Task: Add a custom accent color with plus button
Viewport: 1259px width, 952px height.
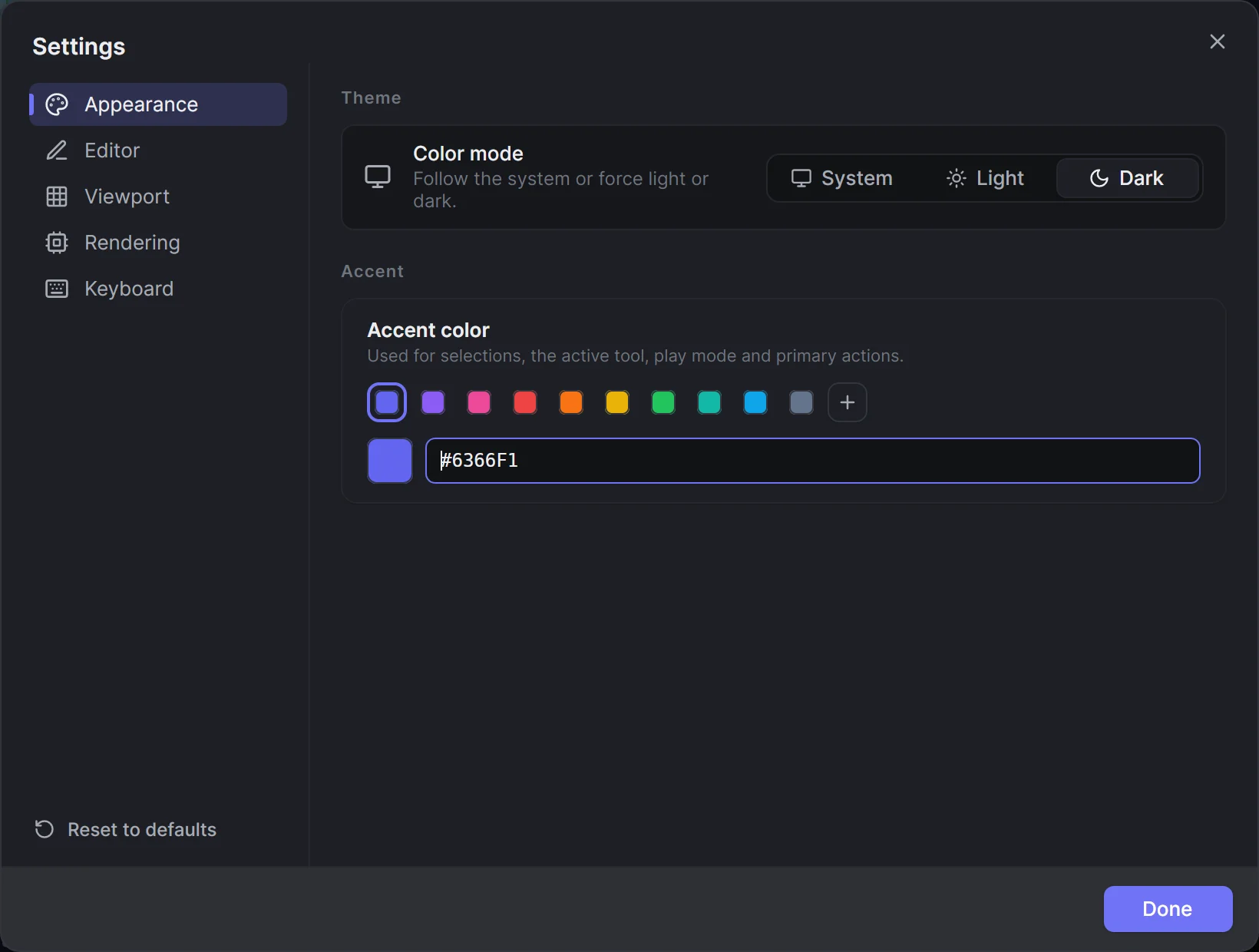Action: coord(848,402)
